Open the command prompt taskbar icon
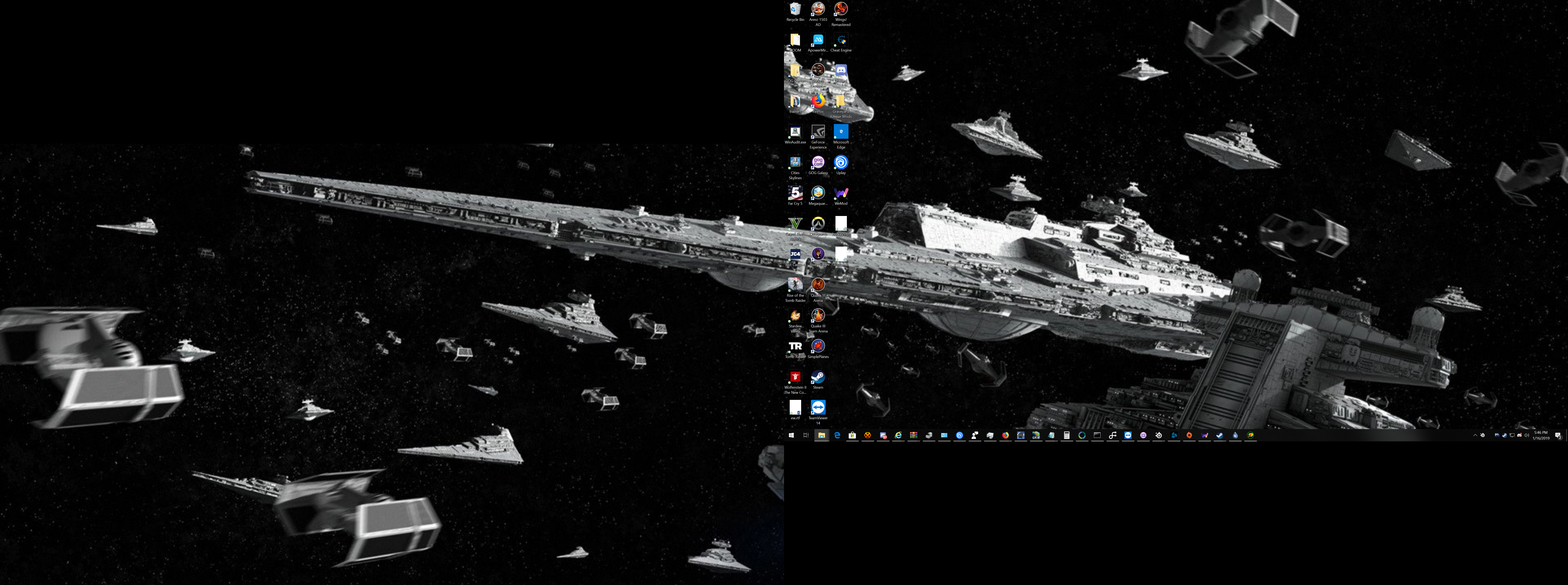This screenshot has height=585, width=1568. coord(1097,435)
